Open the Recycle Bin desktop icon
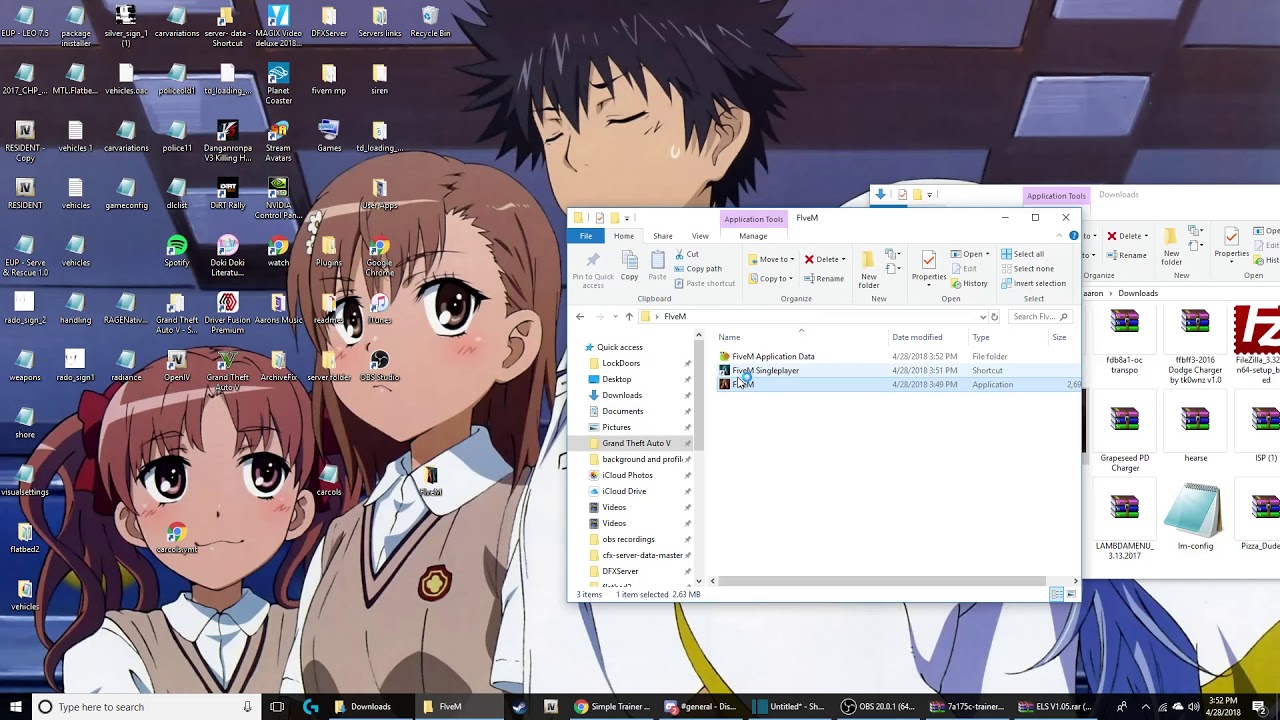 (x=430, y=22)
